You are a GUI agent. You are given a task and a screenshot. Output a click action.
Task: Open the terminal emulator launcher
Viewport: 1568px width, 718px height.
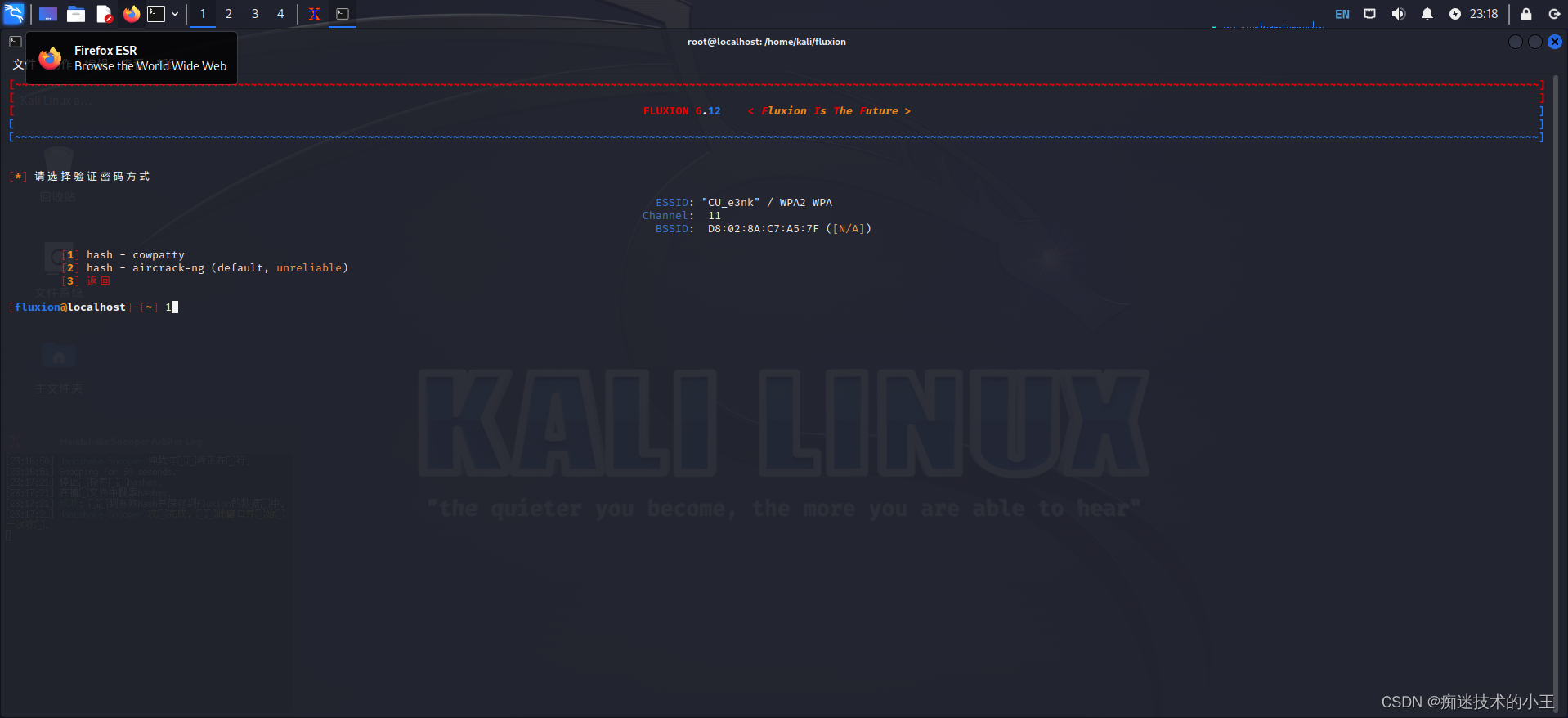click(156, 14)
